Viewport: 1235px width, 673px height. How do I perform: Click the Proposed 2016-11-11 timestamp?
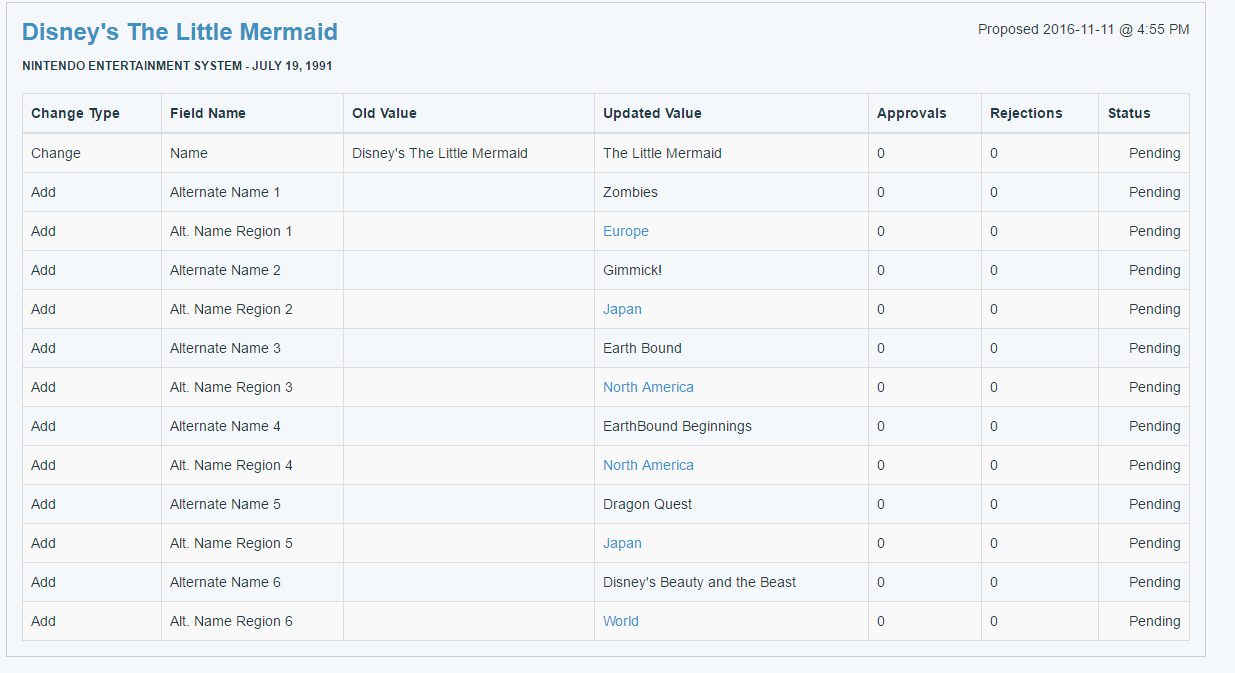[1083, 29]
